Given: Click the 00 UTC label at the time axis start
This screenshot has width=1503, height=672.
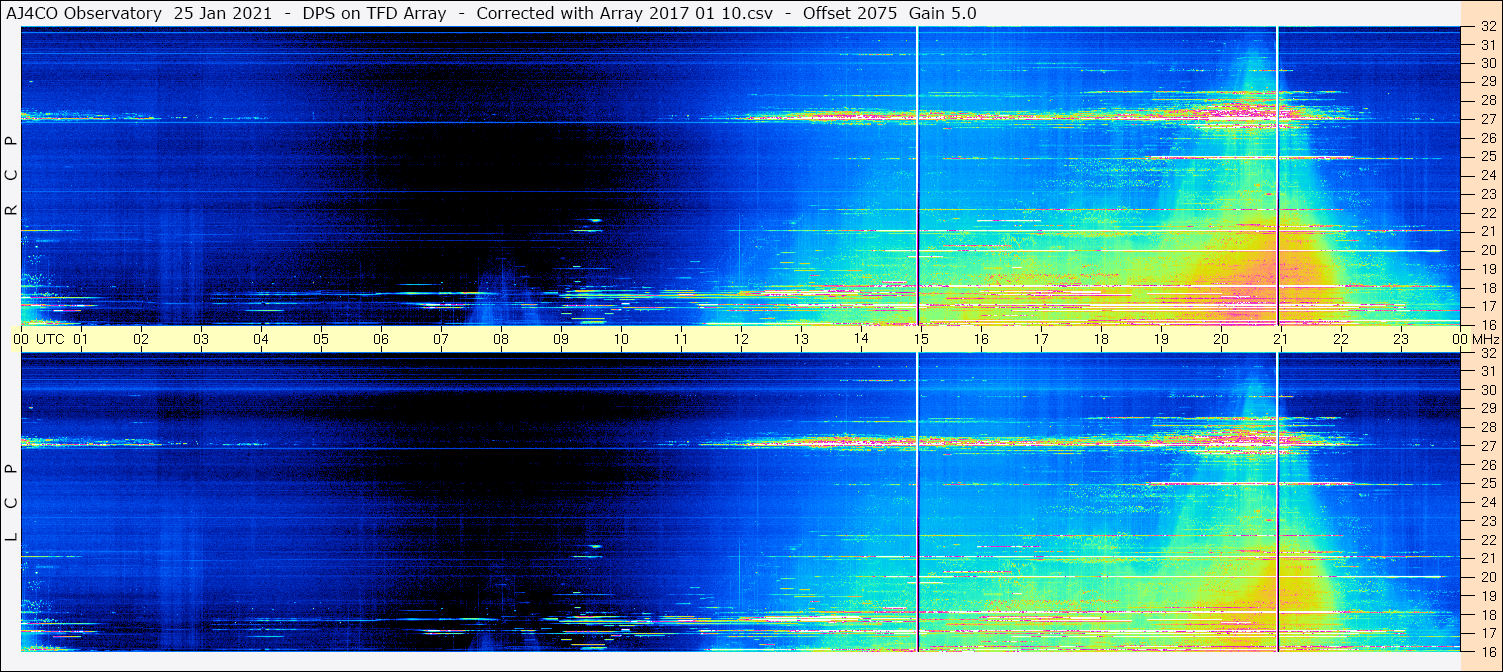Looking at the screenshot, I should (39, 339).
